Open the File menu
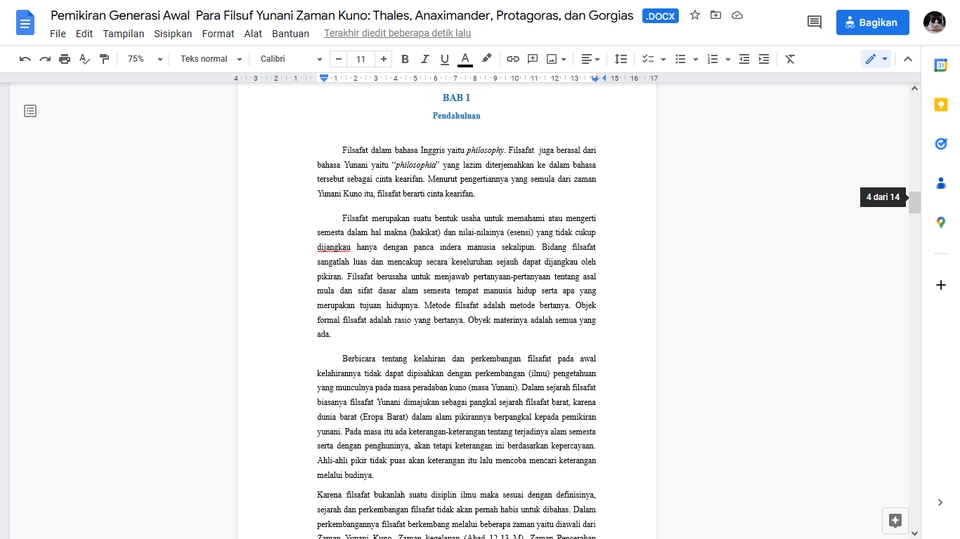 coord(58,34)
